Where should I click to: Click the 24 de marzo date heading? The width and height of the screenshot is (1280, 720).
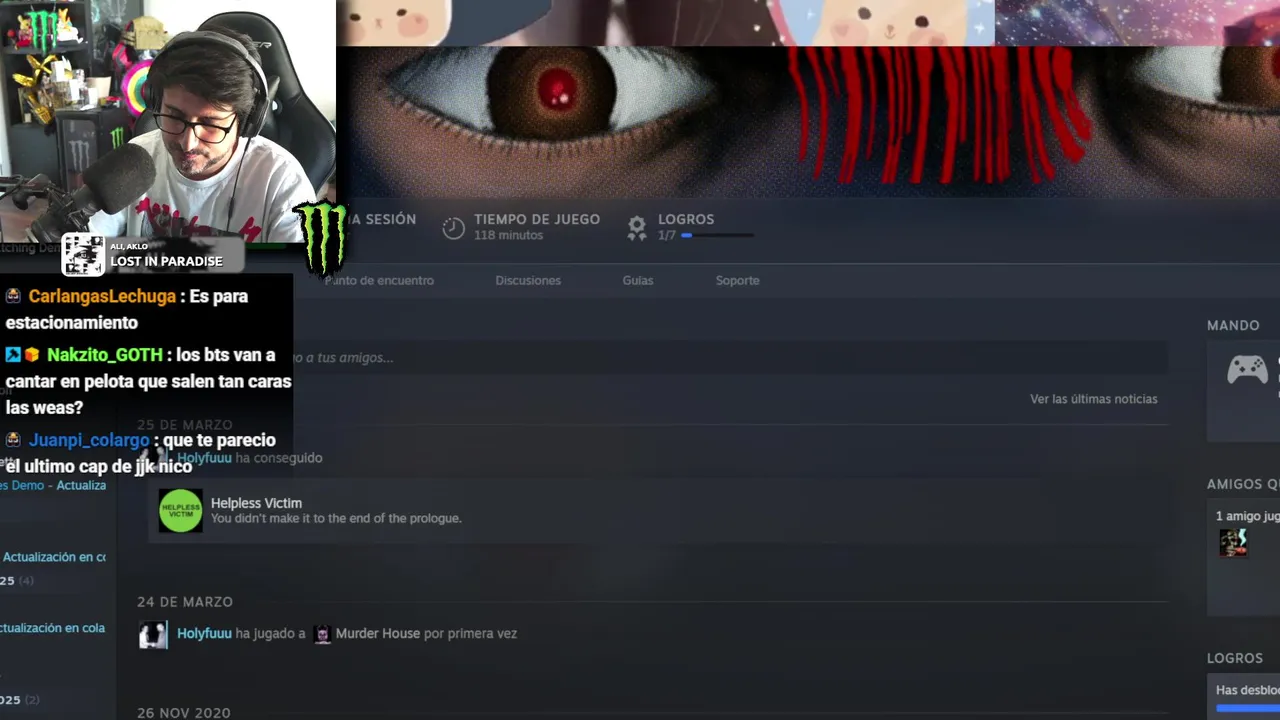coord(185,602)
